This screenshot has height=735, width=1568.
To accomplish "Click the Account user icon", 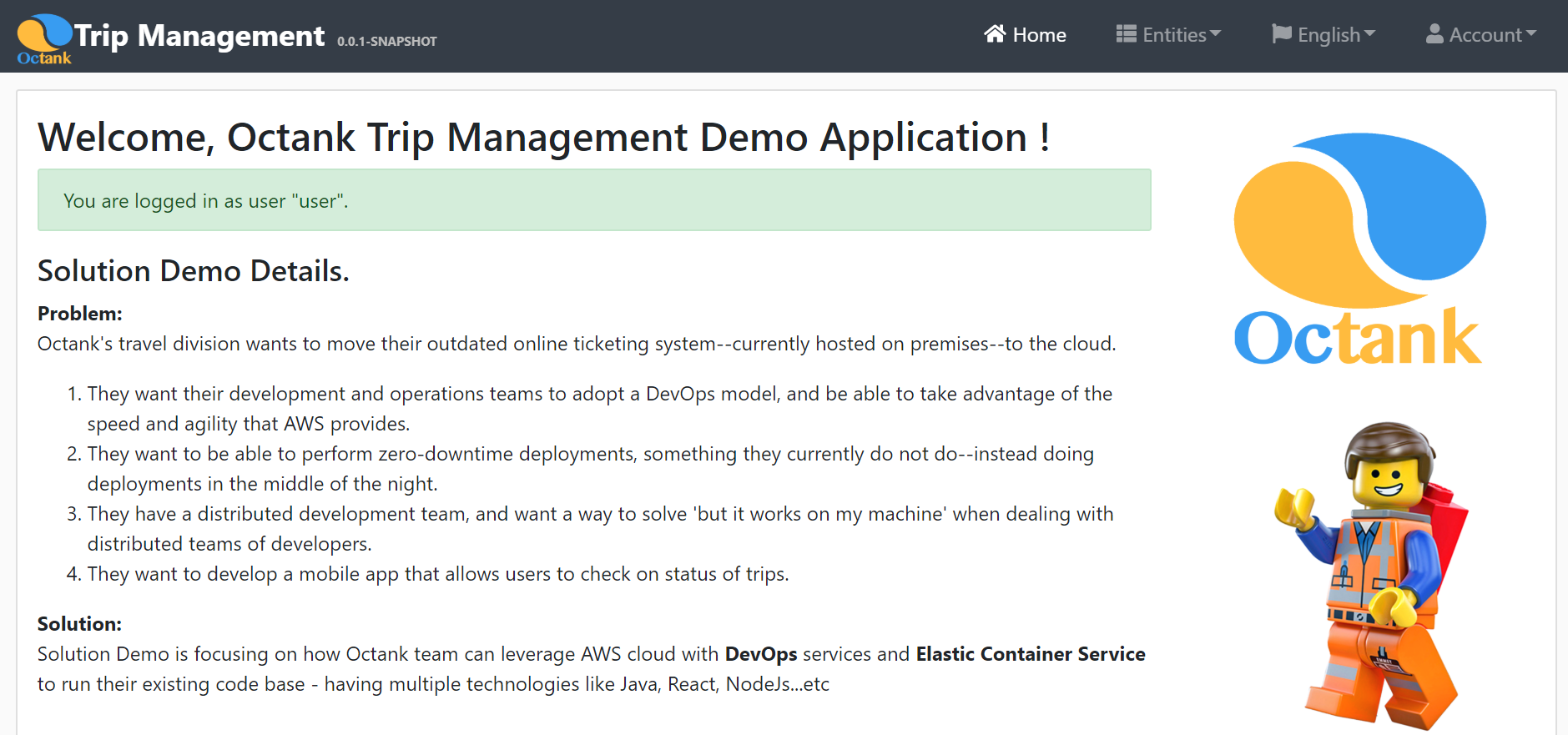I will tap(1434, 34).
